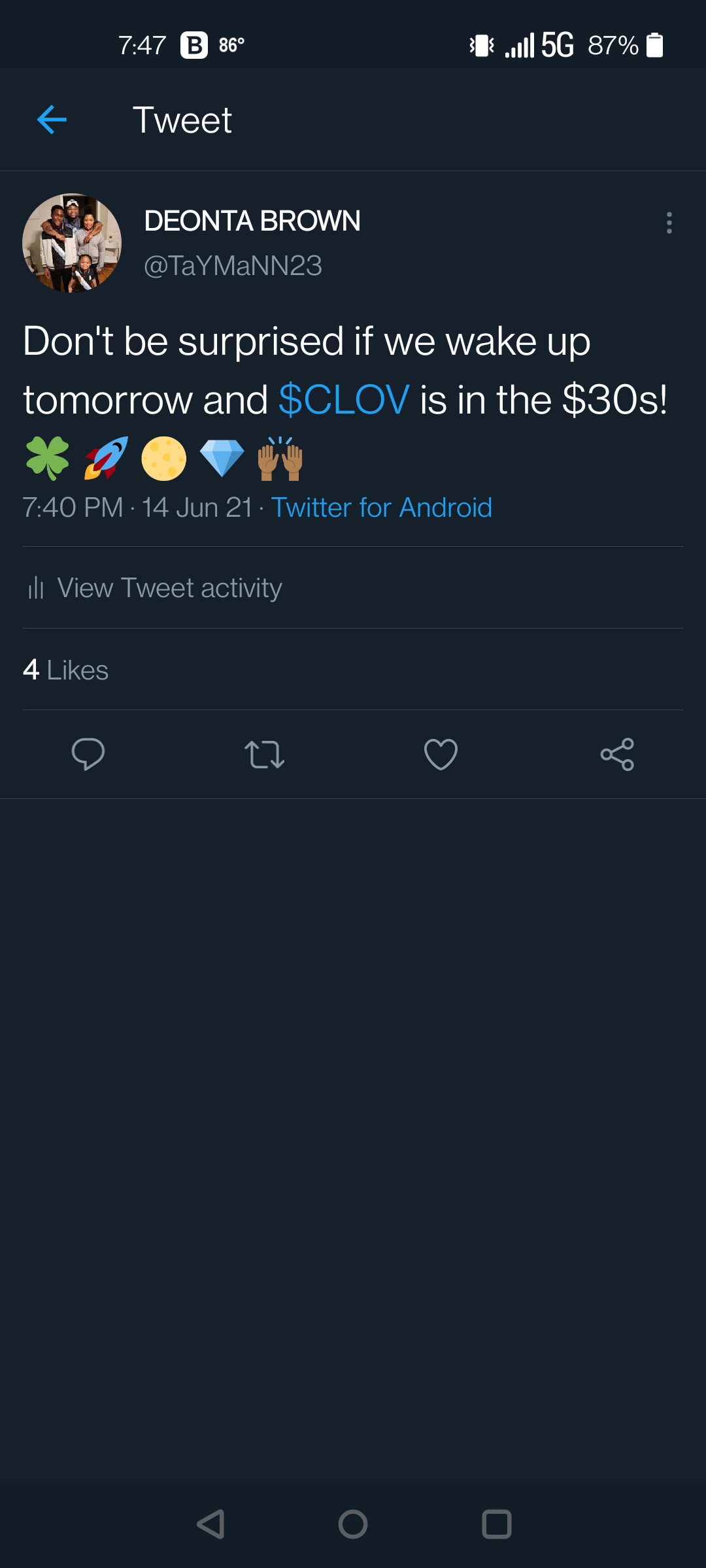Open DEONTA BROWN's profile picture
The image size is (706, 1568).
coord(72,243)
